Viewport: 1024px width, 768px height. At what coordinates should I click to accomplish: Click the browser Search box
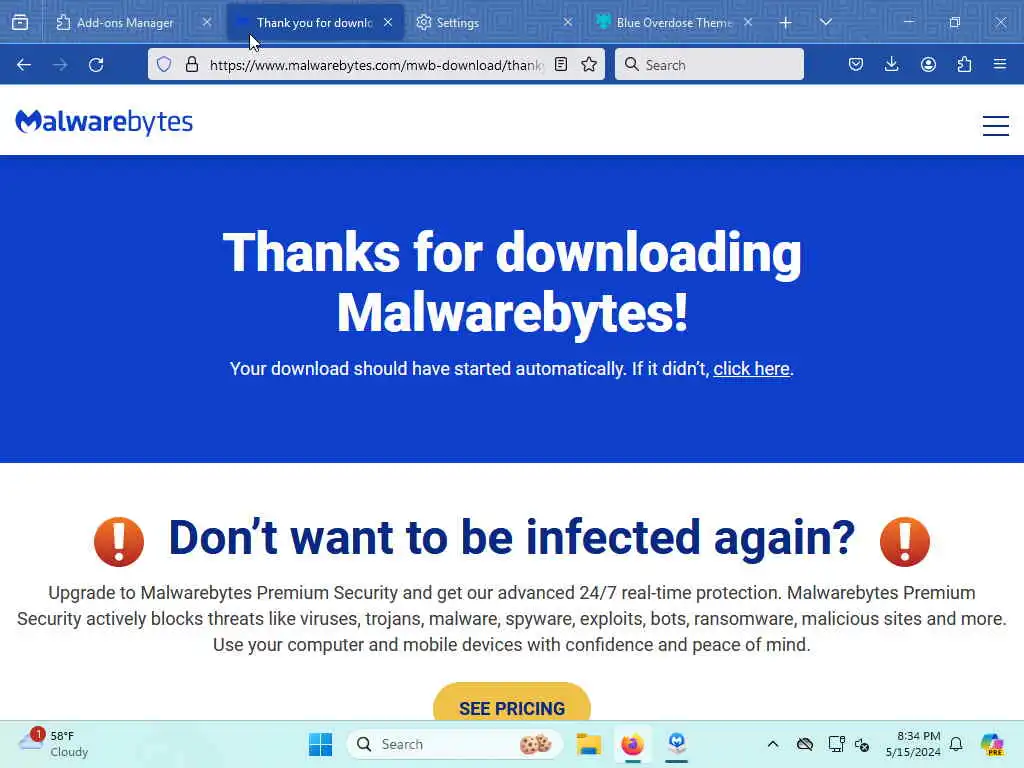click(709, 64)
